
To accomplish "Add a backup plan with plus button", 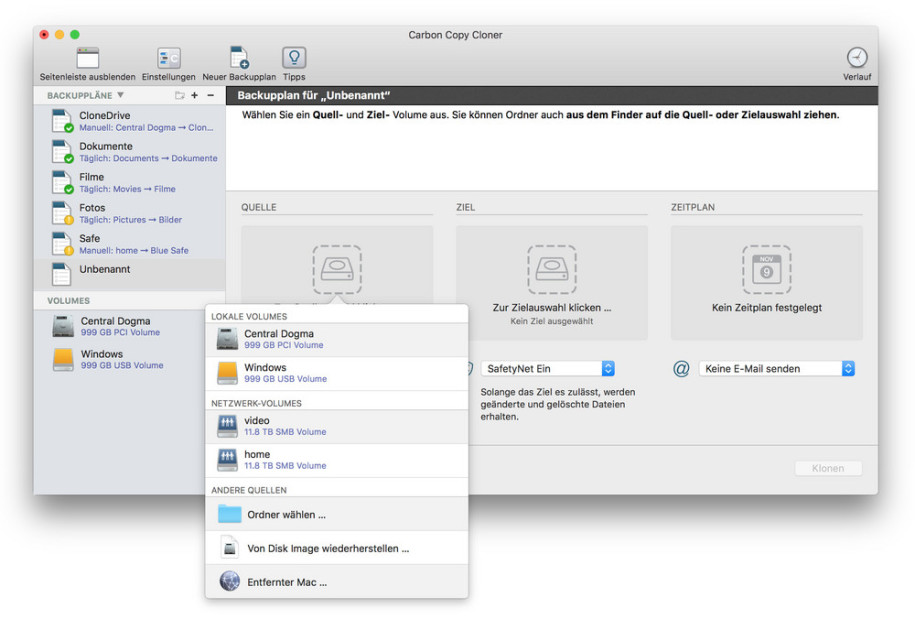I will 194,95.
